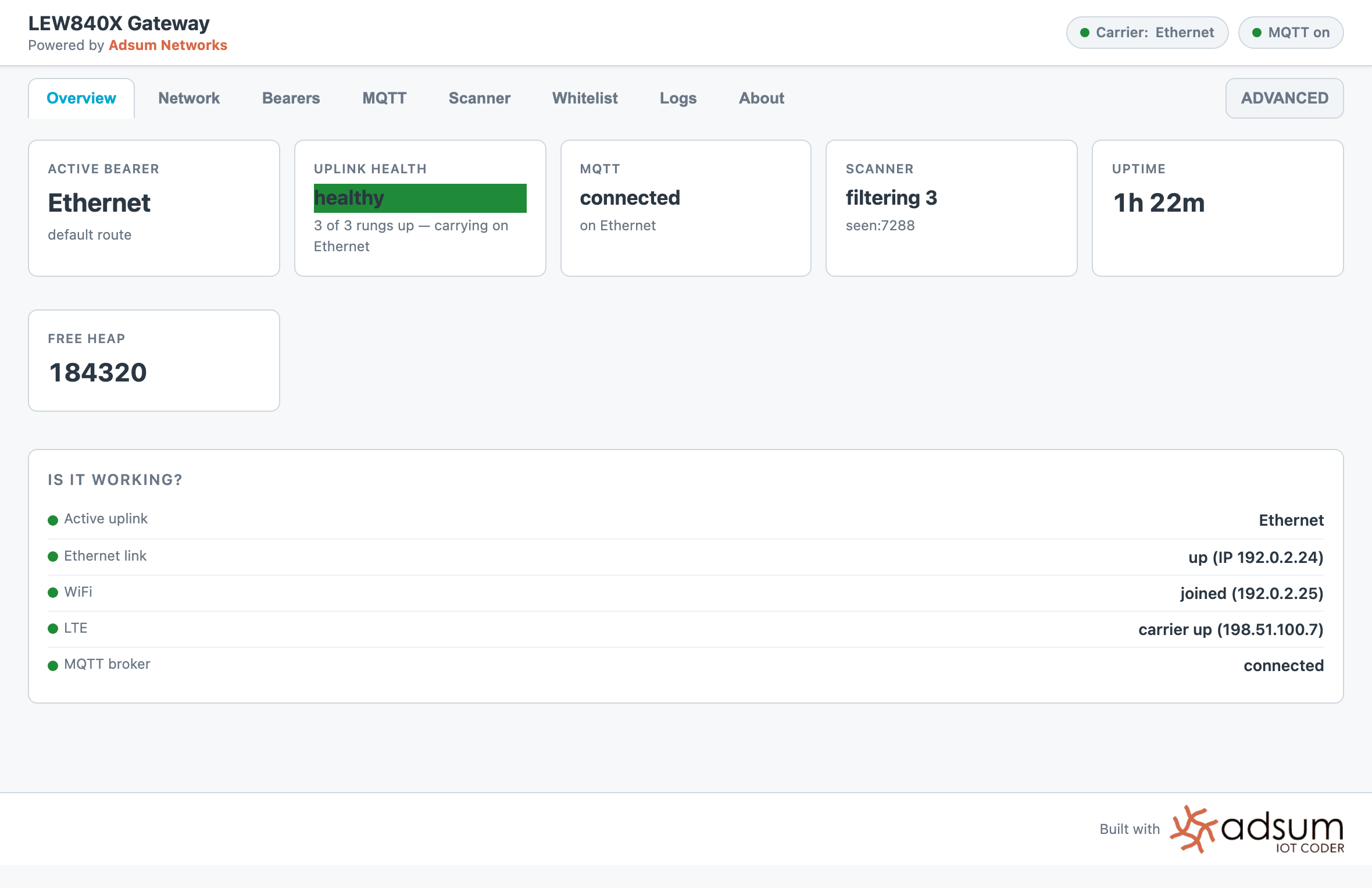Click the green status dot beside WiFi
This screenshot has width=1372, height=888.
[53, 593]
